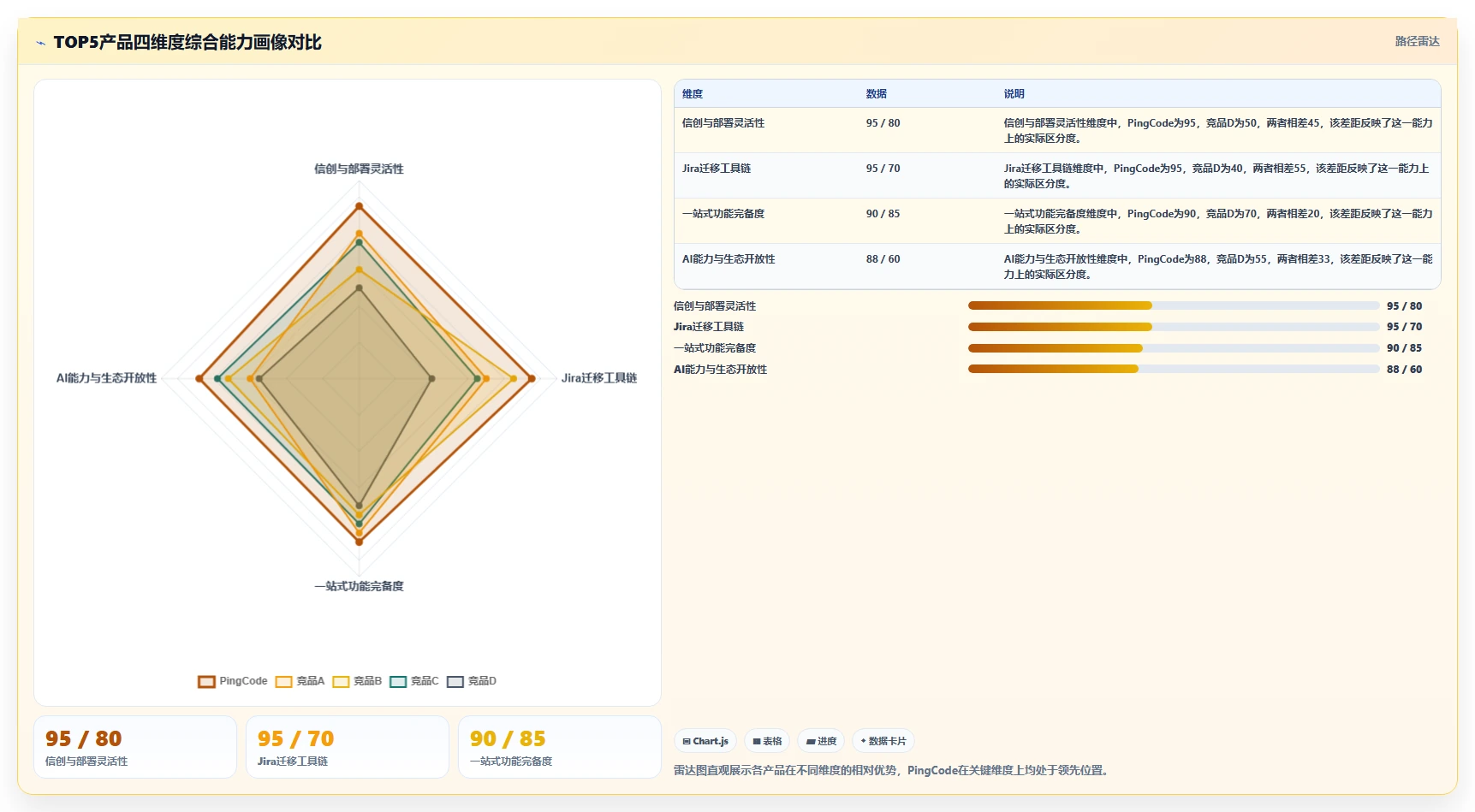
Task: Click radar axis label AI能力与生态开放性
Action: [106, 378]
